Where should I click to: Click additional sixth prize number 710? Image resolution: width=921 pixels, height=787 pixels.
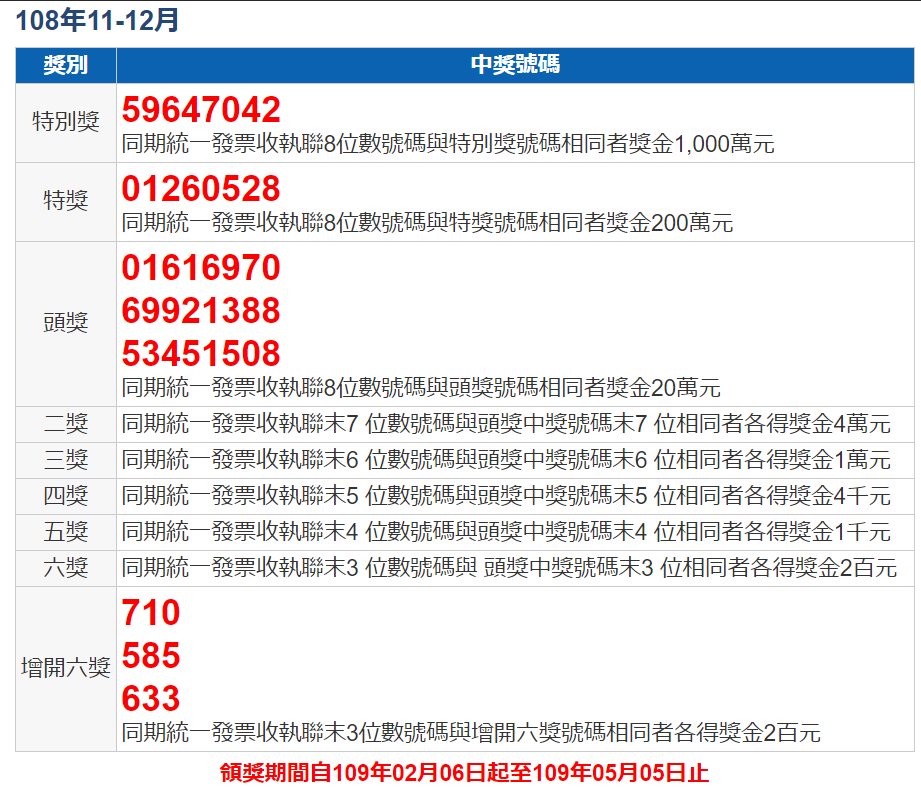click(151, 613)
